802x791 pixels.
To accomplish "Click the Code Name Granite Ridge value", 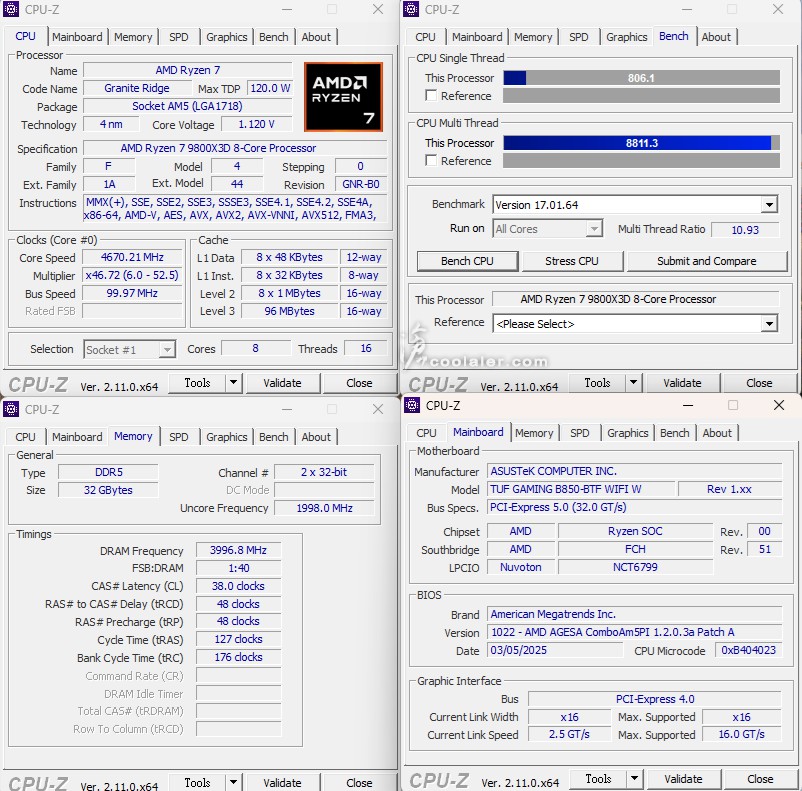I will (137, 88).
